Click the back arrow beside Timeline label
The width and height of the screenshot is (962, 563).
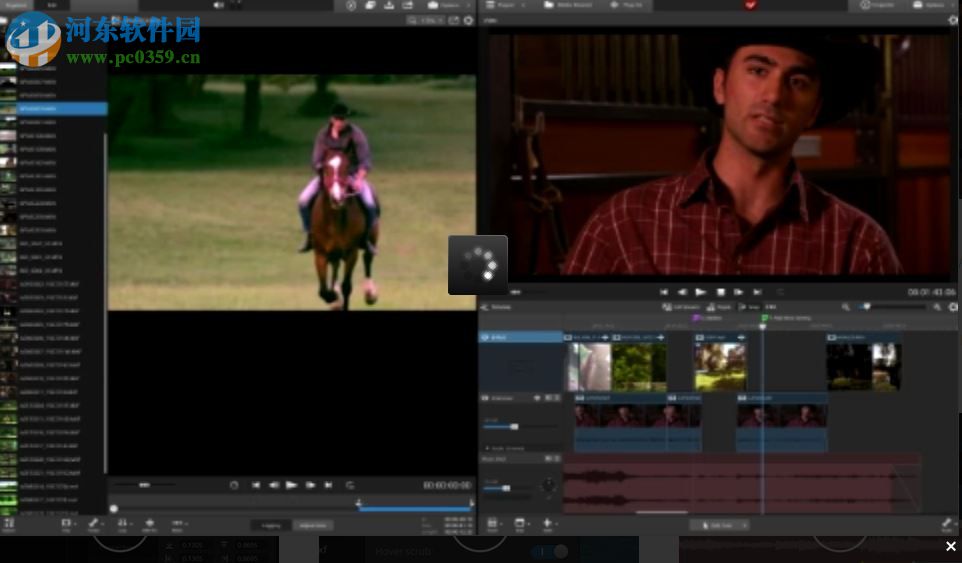point(485,307)
